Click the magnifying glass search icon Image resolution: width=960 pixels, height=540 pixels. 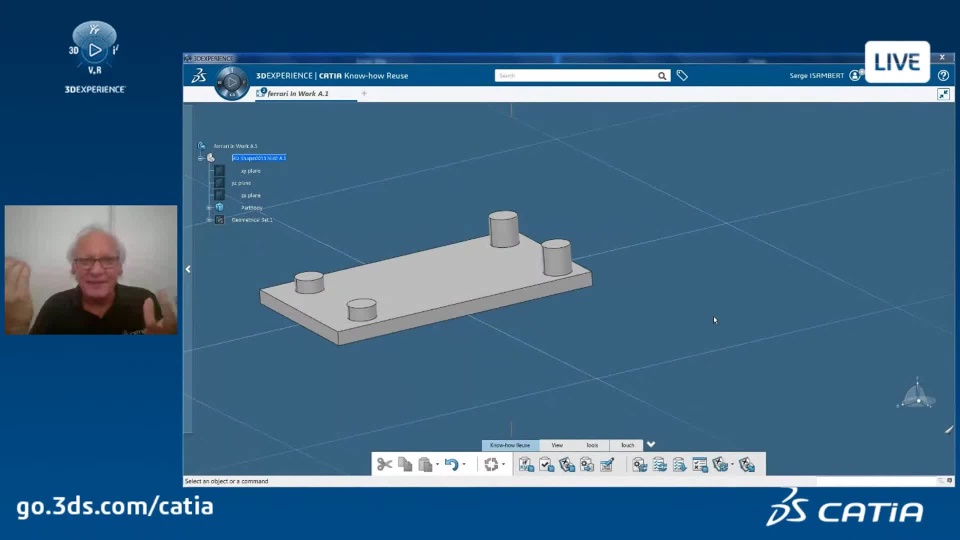(x=662, y=76)
